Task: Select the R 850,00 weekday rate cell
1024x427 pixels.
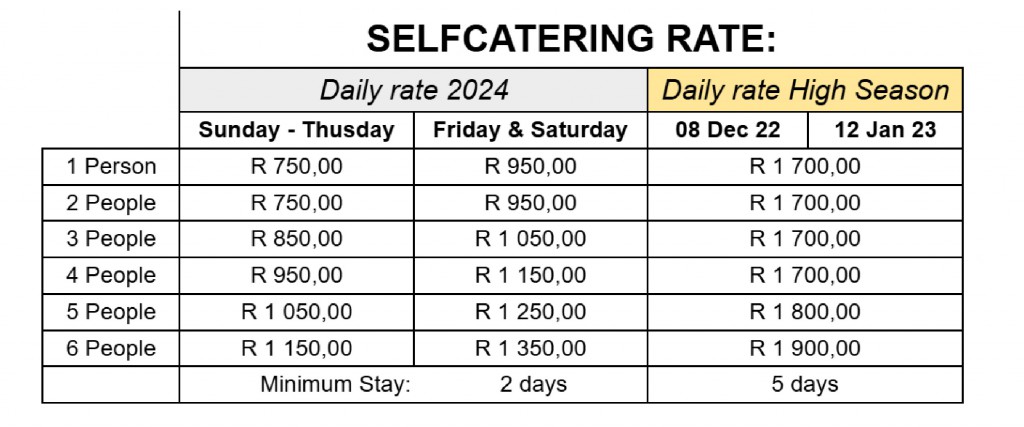Action: click(297, 239)
